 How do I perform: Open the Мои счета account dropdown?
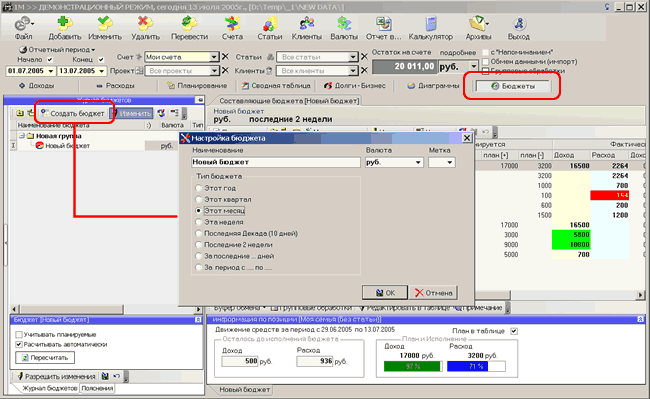213,57
